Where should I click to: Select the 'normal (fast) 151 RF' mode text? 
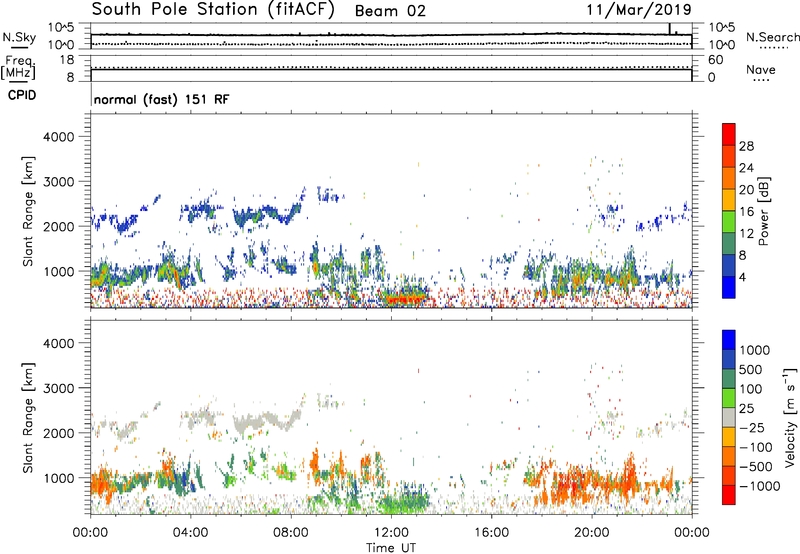pyautogui.click(x=162, y=99)
